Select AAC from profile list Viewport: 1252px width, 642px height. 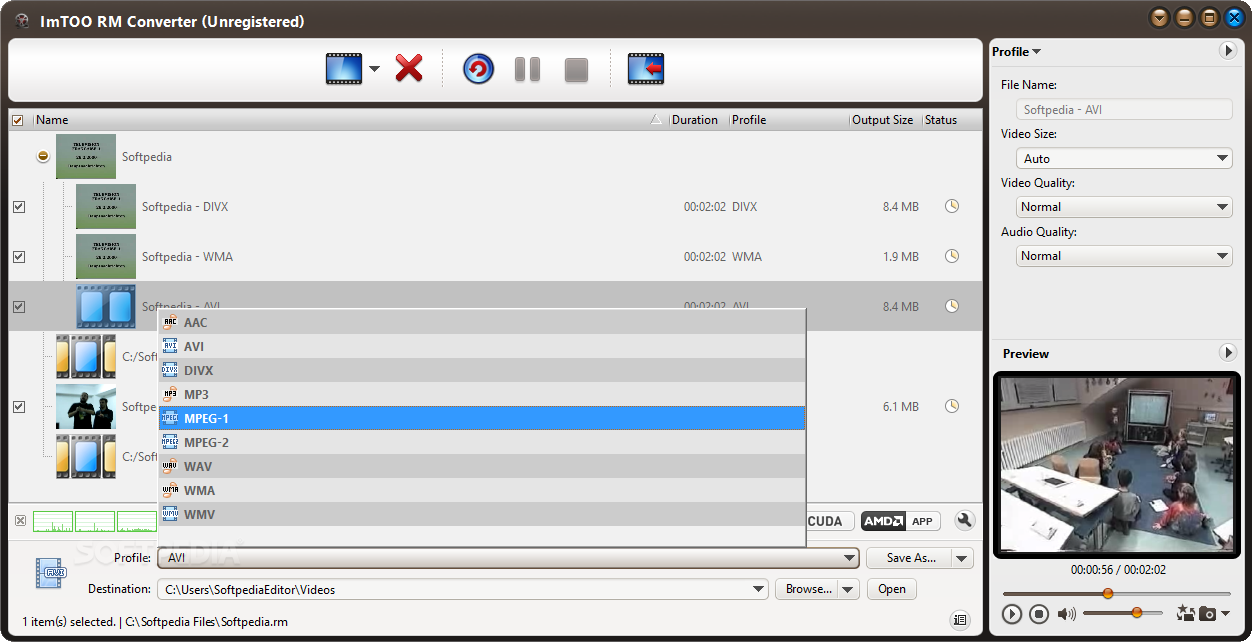click(x=482, y=322)
